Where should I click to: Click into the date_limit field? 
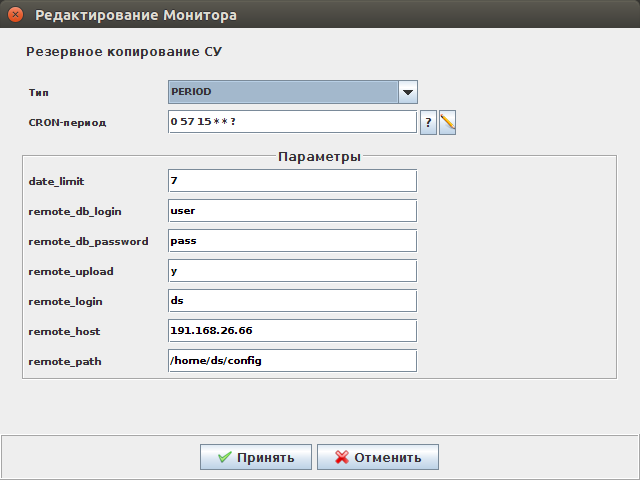pos(292,181)
